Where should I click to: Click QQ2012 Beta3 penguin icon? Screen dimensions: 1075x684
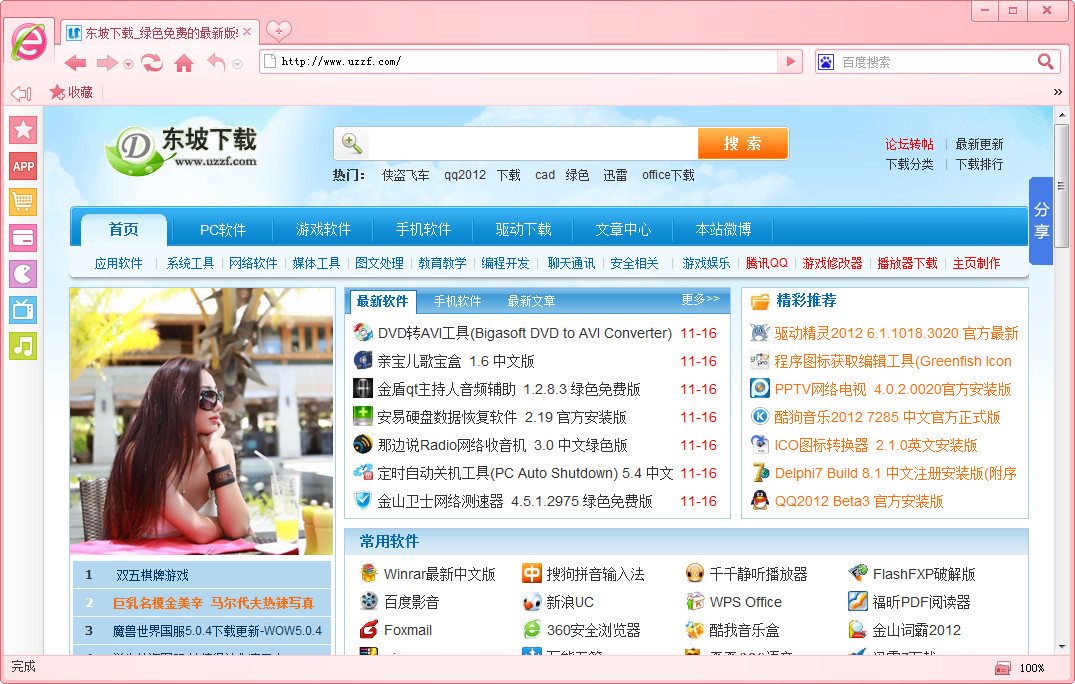pos(760,500)
